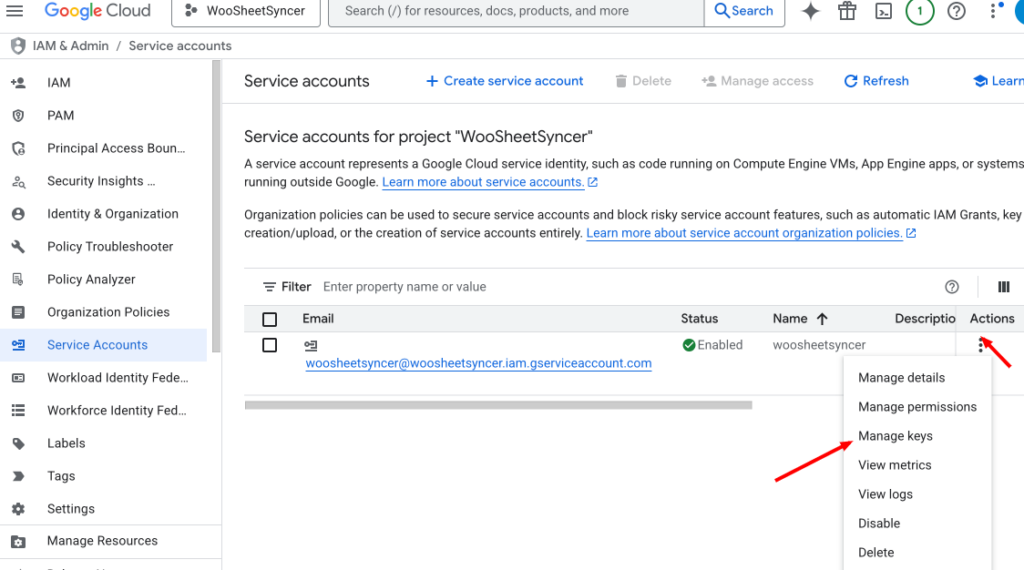Open the notifications badge showing 1

[920, 11]
